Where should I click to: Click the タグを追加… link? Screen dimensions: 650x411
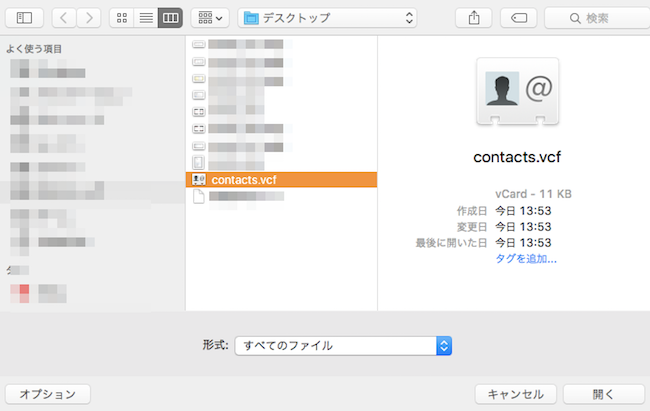click(x=526, y=258)
